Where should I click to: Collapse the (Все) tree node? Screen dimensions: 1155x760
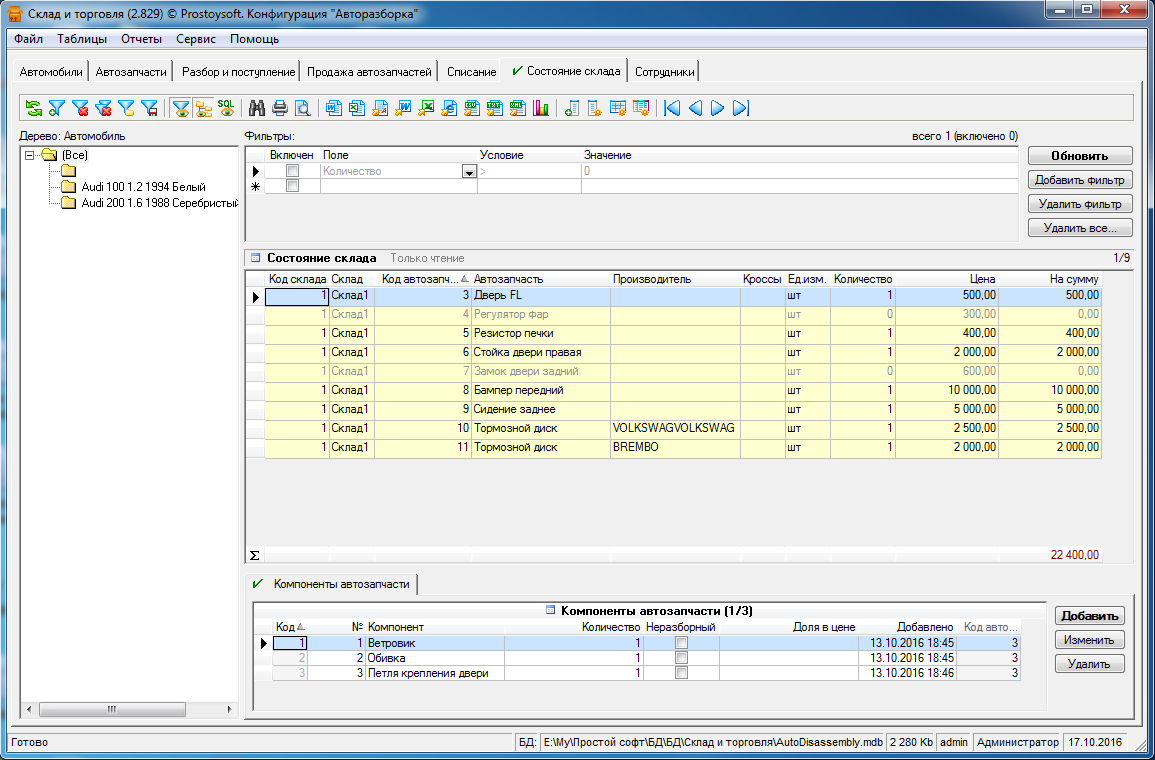[x=29, y=155]
